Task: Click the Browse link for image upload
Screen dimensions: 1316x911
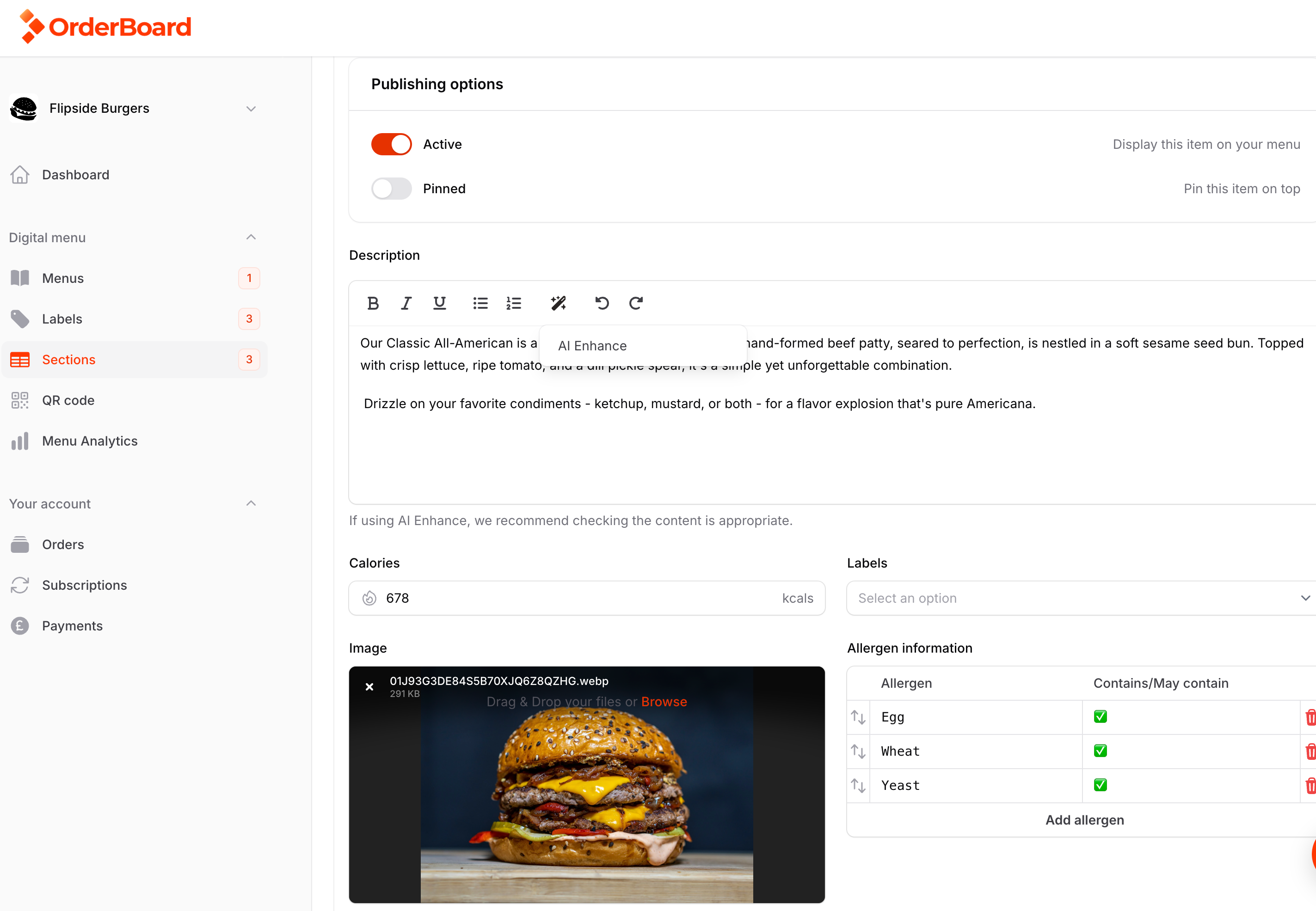Action: 664,702
